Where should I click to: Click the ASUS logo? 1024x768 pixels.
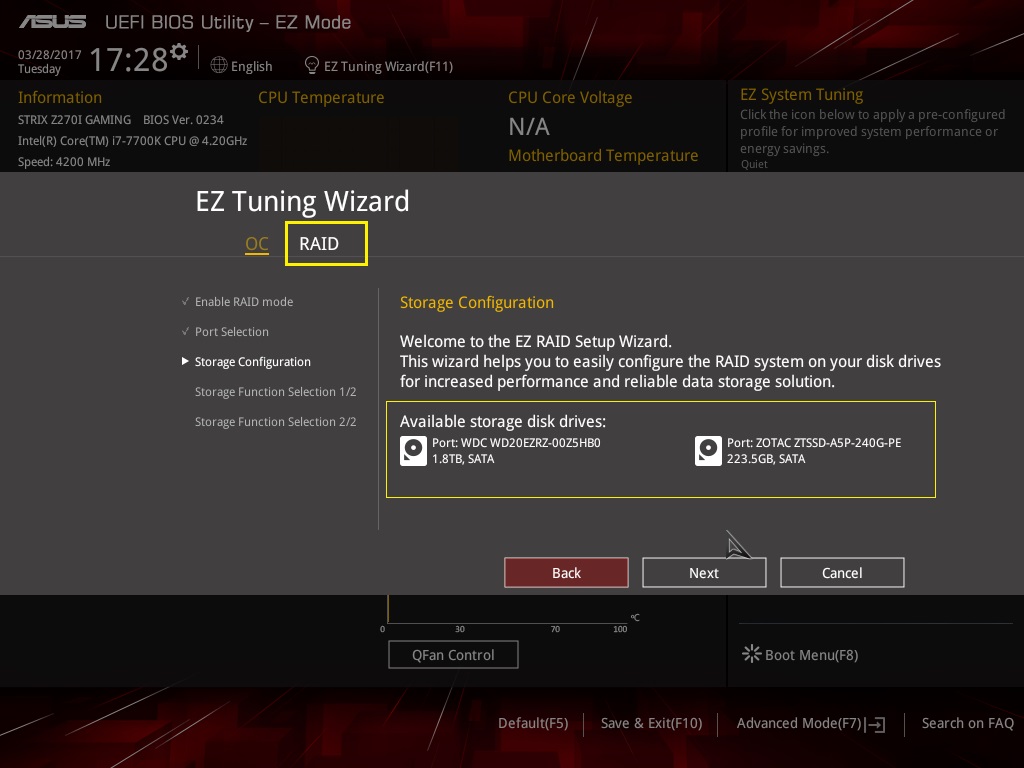pos(52,22)
